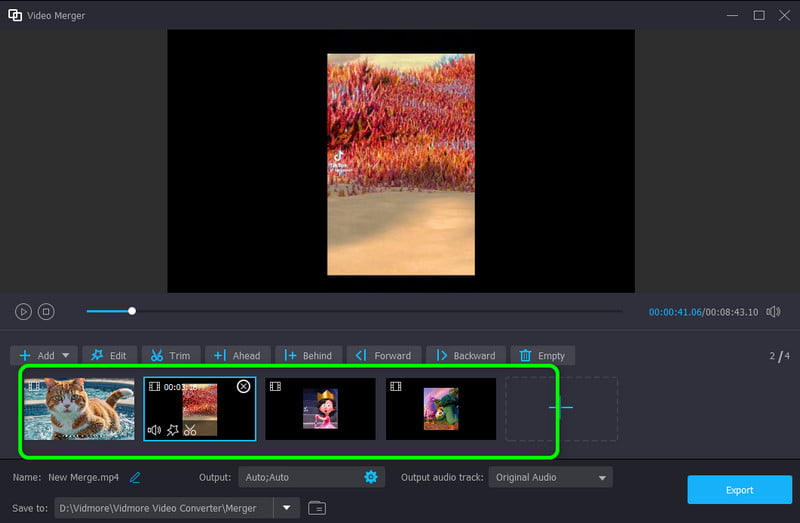Screen dimensions: 800x523
Task: Click the empty plus slot to add clip
Action: (561, 408)
